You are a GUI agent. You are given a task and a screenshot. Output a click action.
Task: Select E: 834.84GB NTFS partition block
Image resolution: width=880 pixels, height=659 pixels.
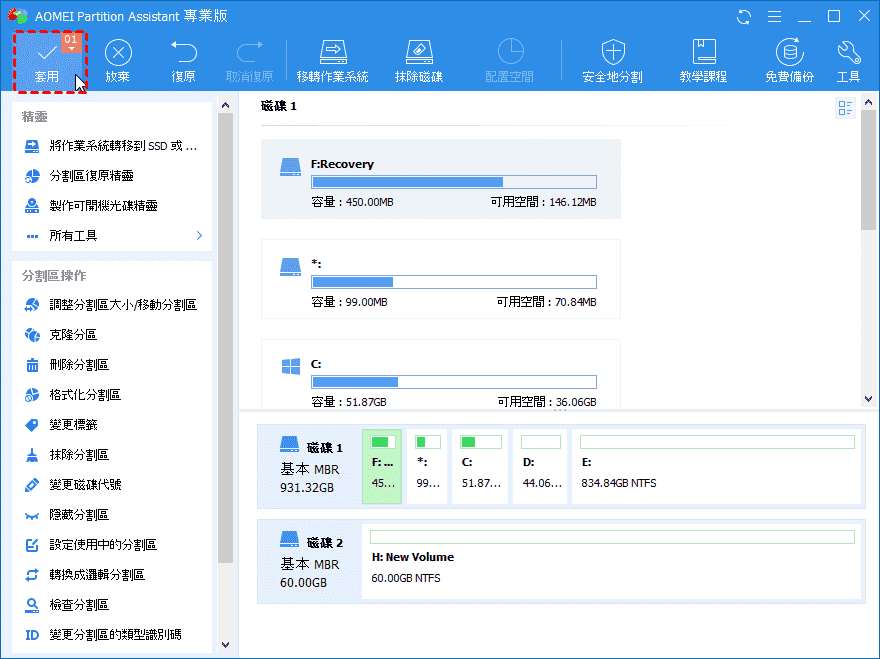[x=717, y=466]
